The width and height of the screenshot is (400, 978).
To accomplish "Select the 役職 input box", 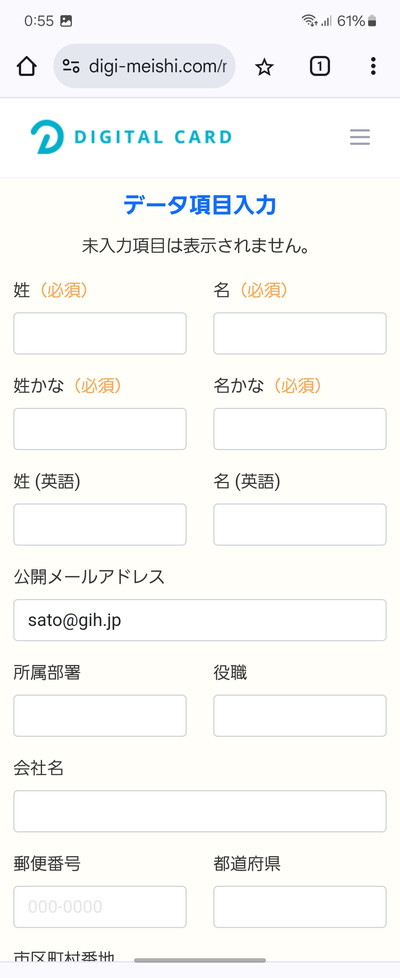I will point(300,715).
